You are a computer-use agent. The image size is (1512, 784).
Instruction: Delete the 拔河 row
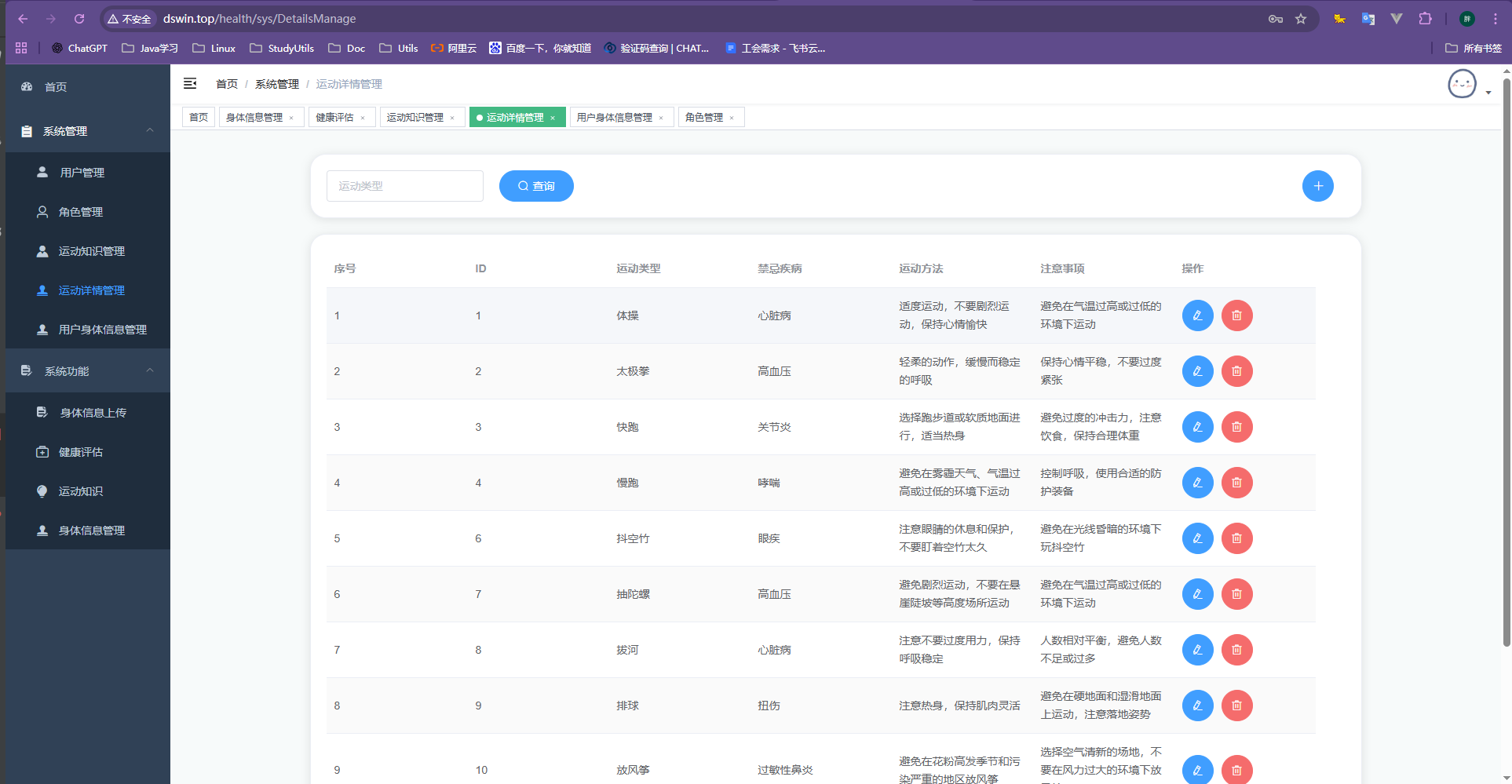click(1236, 650)
